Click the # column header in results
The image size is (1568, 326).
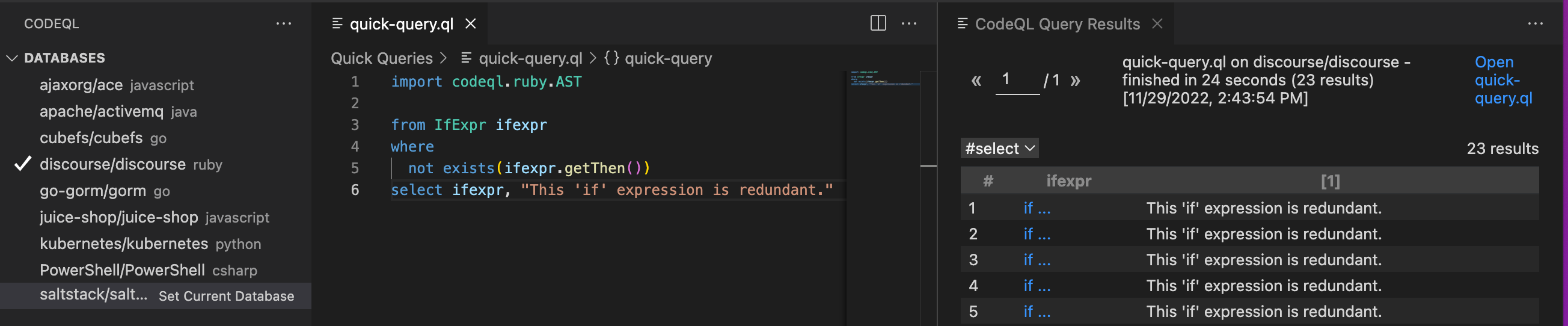(x=988, y=181)
